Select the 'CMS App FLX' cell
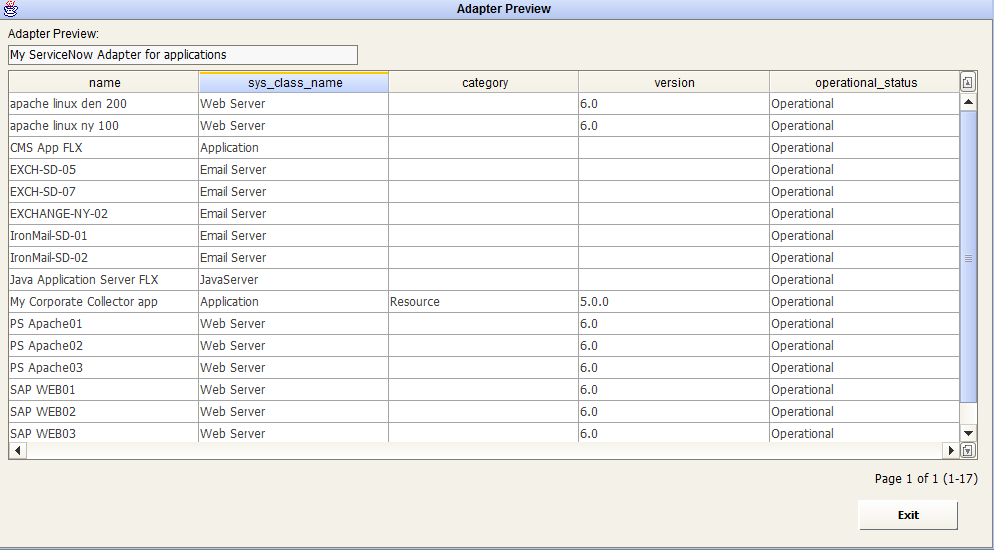Viewport: 994px width, 552px height. 104,148
